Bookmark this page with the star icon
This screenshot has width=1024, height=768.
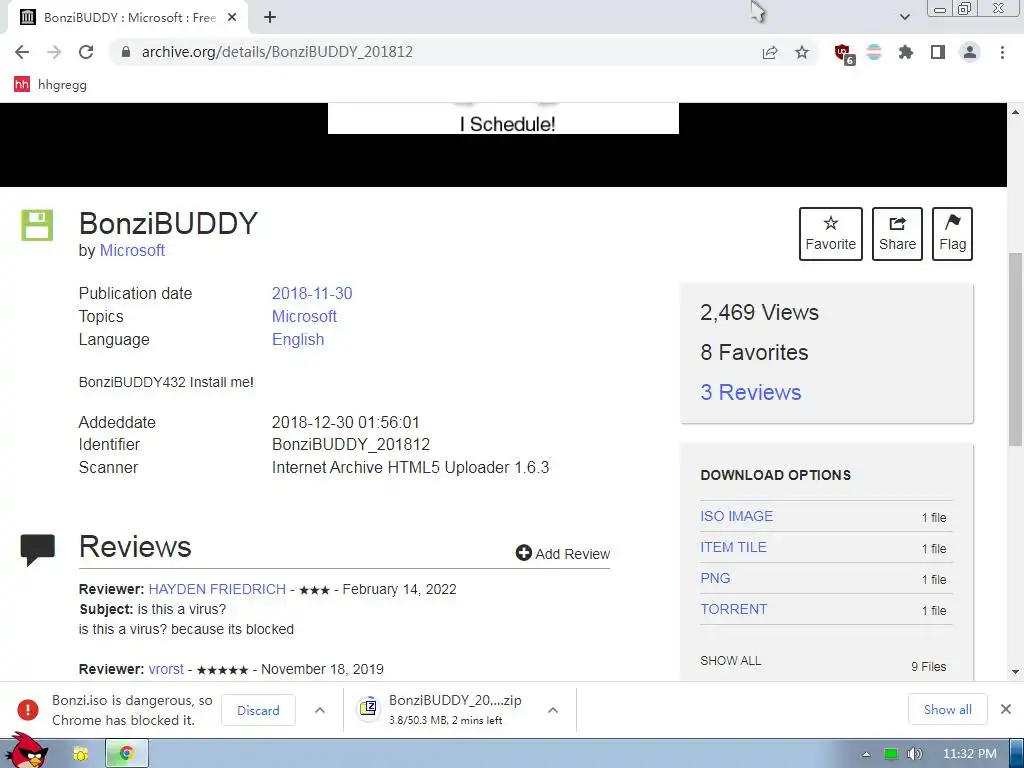(x=802, y=52)
